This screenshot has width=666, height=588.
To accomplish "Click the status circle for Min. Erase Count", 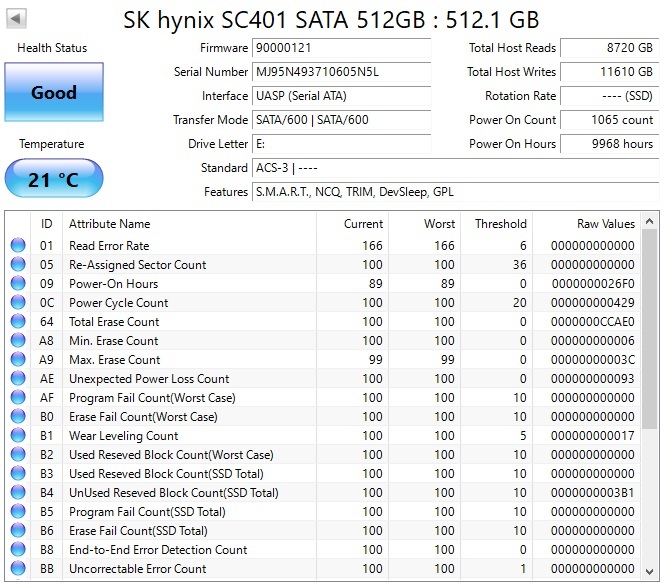I will point(18,340).
